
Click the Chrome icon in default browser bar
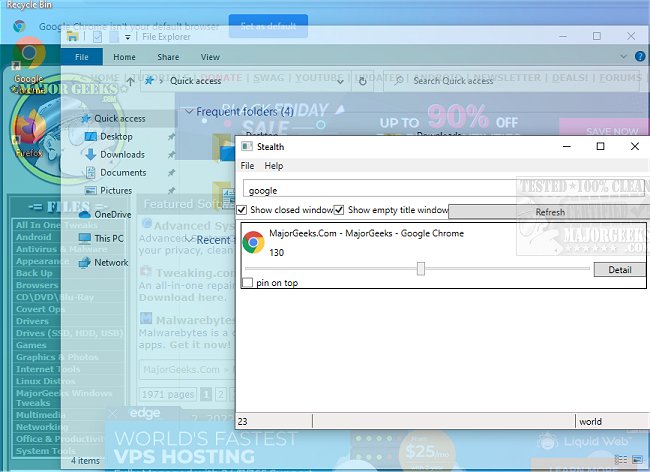(x=19, y=27)
